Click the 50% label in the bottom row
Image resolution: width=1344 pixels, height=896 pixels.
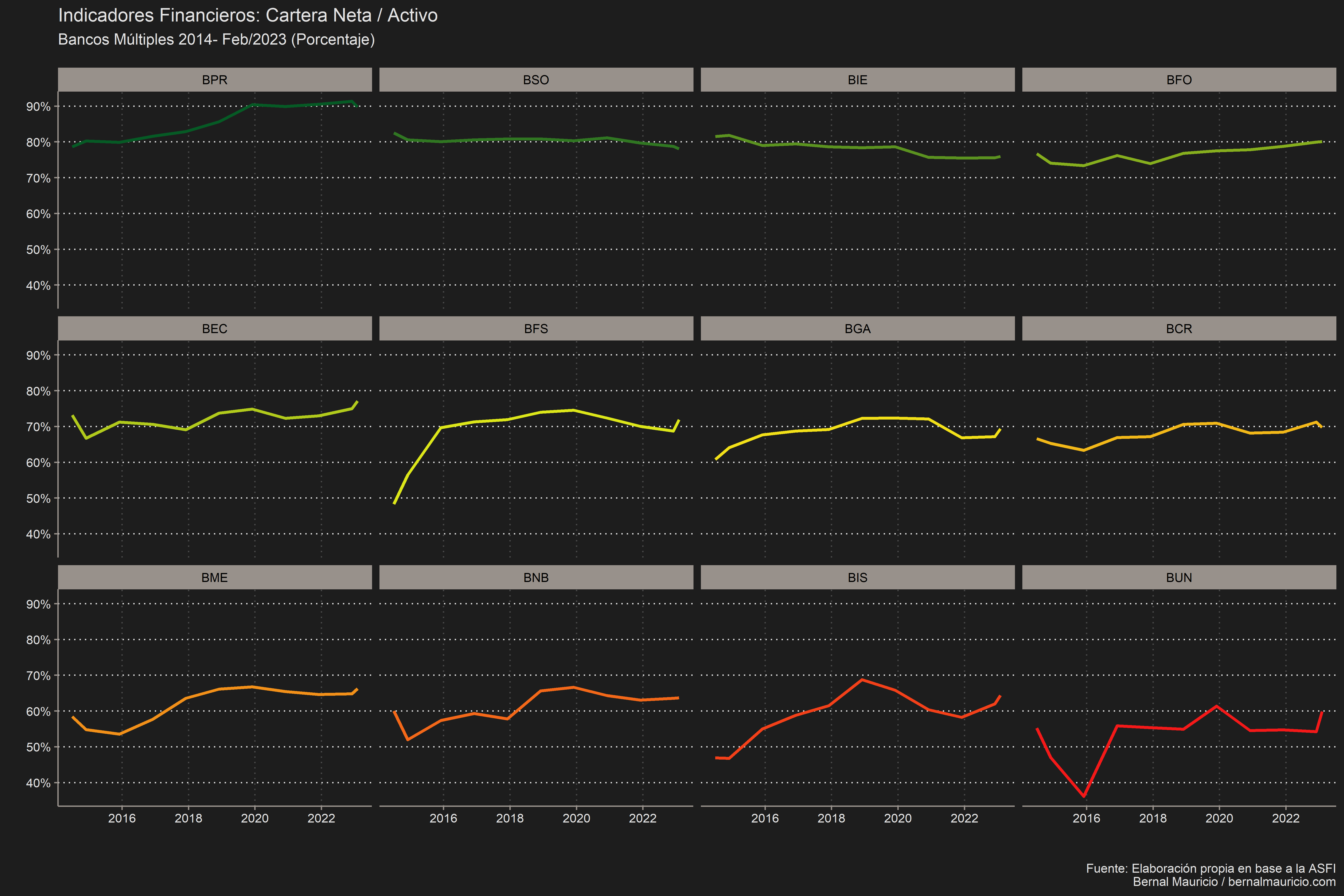(x=38, y=747)
